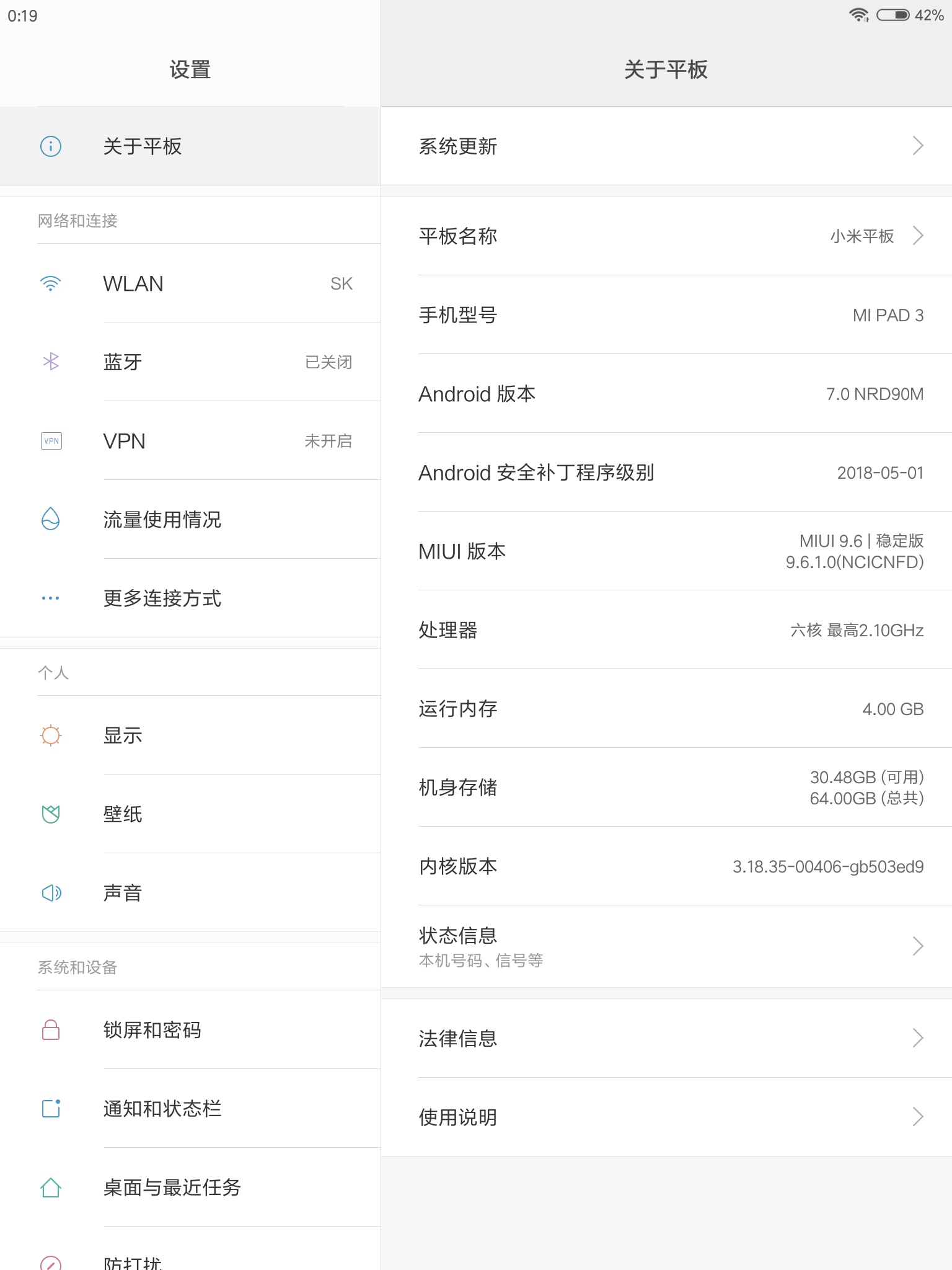Image resolution: width=952 pixels, height=1270 pixels.
Task: Tap the VPN badge icon
Action: tap(51, 441)
